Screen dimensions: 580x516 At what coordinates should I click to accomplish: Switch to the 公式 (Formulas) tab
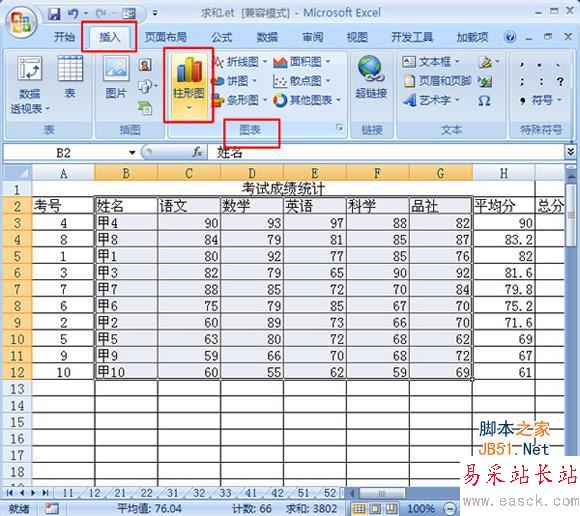222,37
